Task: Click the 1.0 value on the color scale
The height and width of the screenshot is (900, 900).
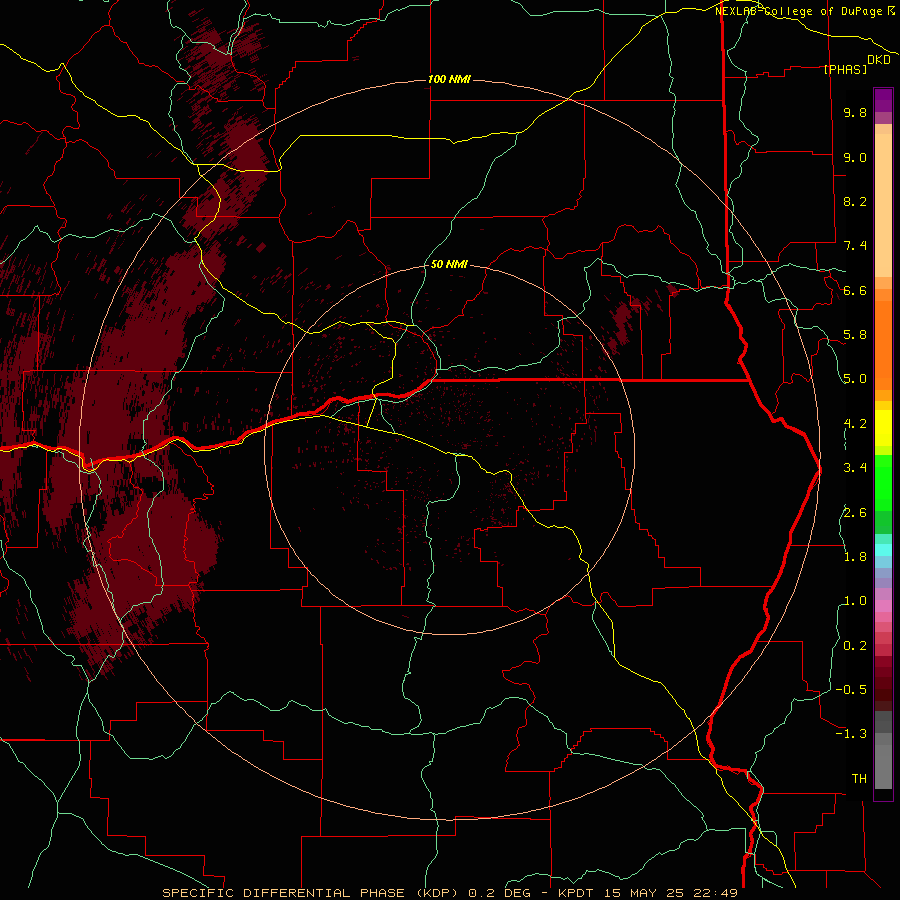Action: (x=855, y=601)
